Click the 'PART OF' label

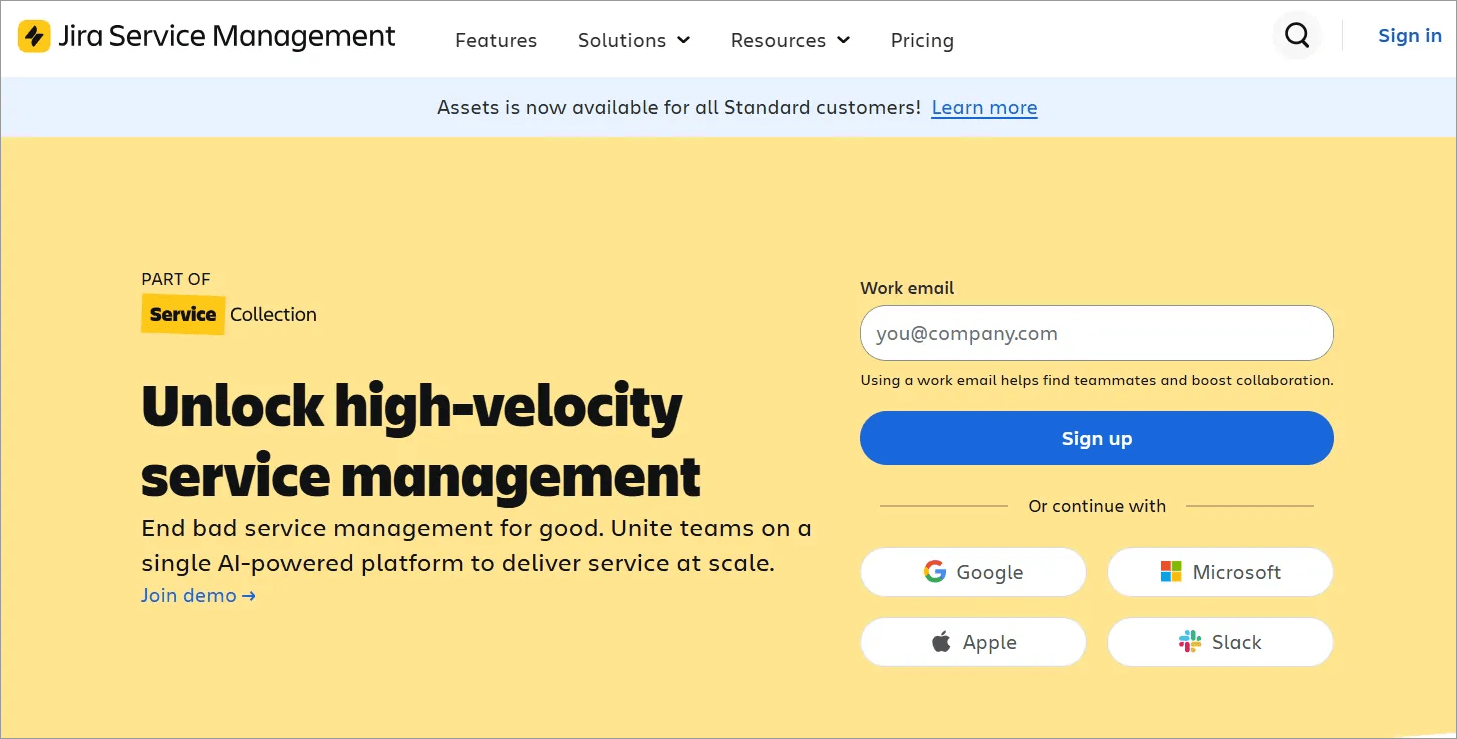pos(176,279)
